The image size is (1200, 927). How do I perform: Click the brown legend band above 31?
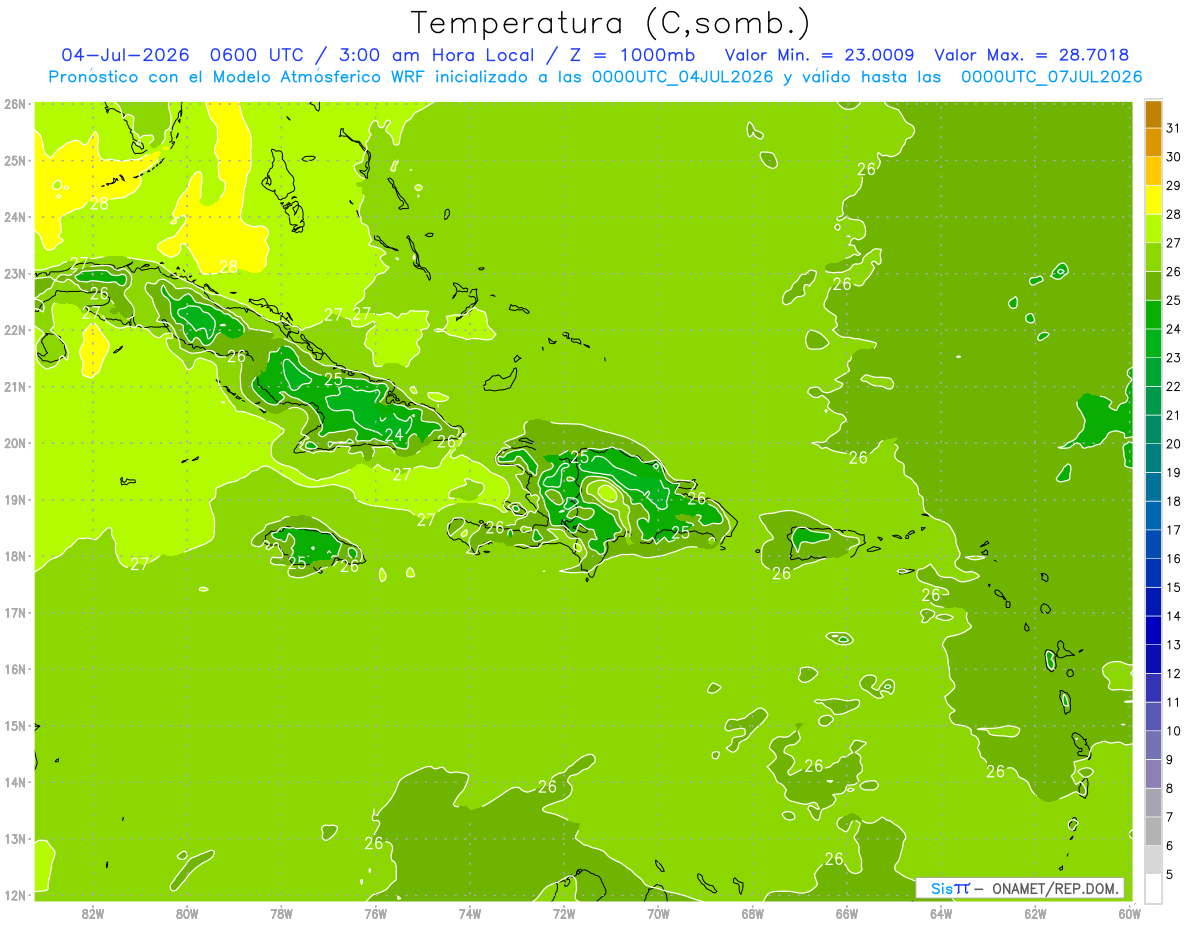pyautogui.click(x=1153, y=114)
